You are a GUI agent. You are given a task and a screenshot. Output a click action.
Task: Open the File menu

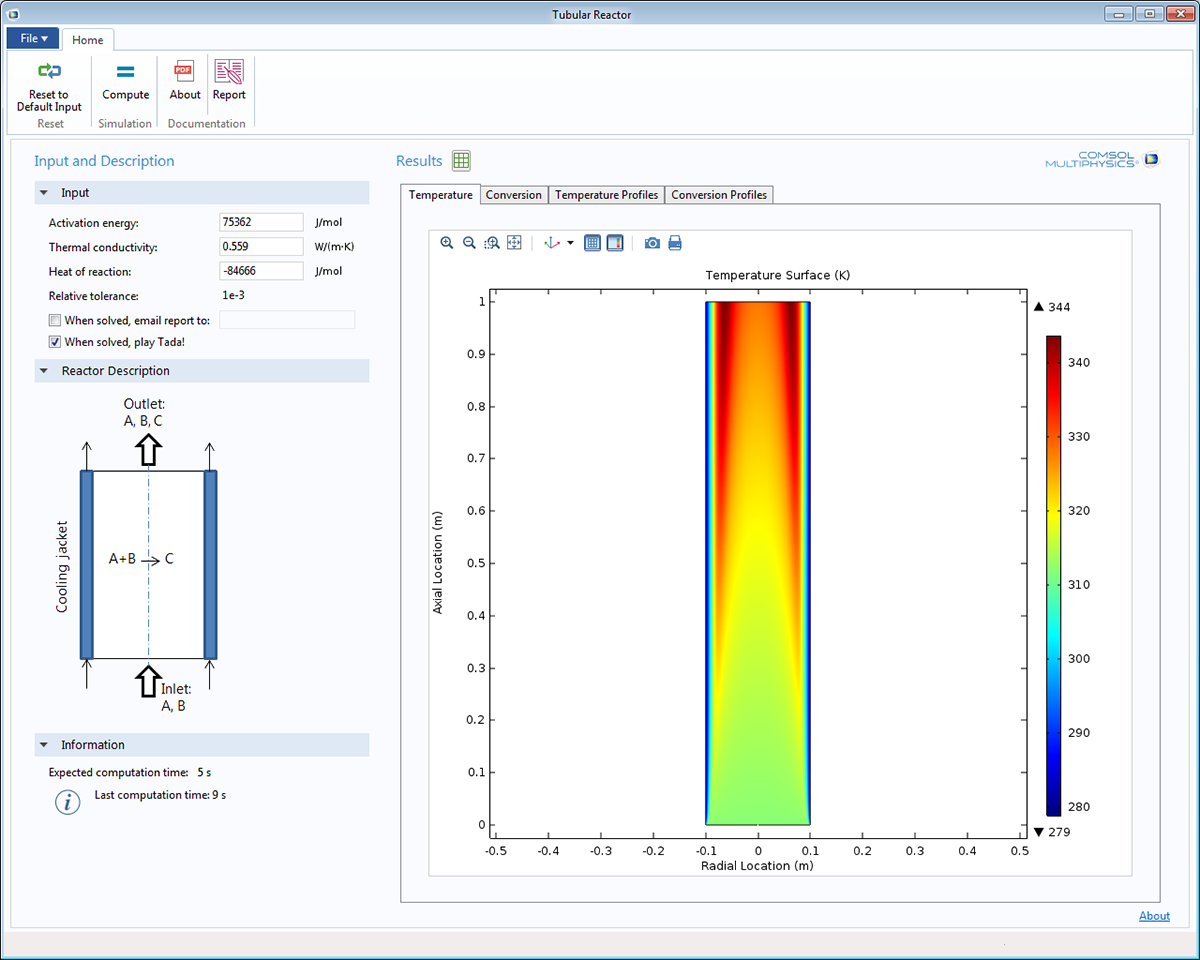click(x=33, y=38)
